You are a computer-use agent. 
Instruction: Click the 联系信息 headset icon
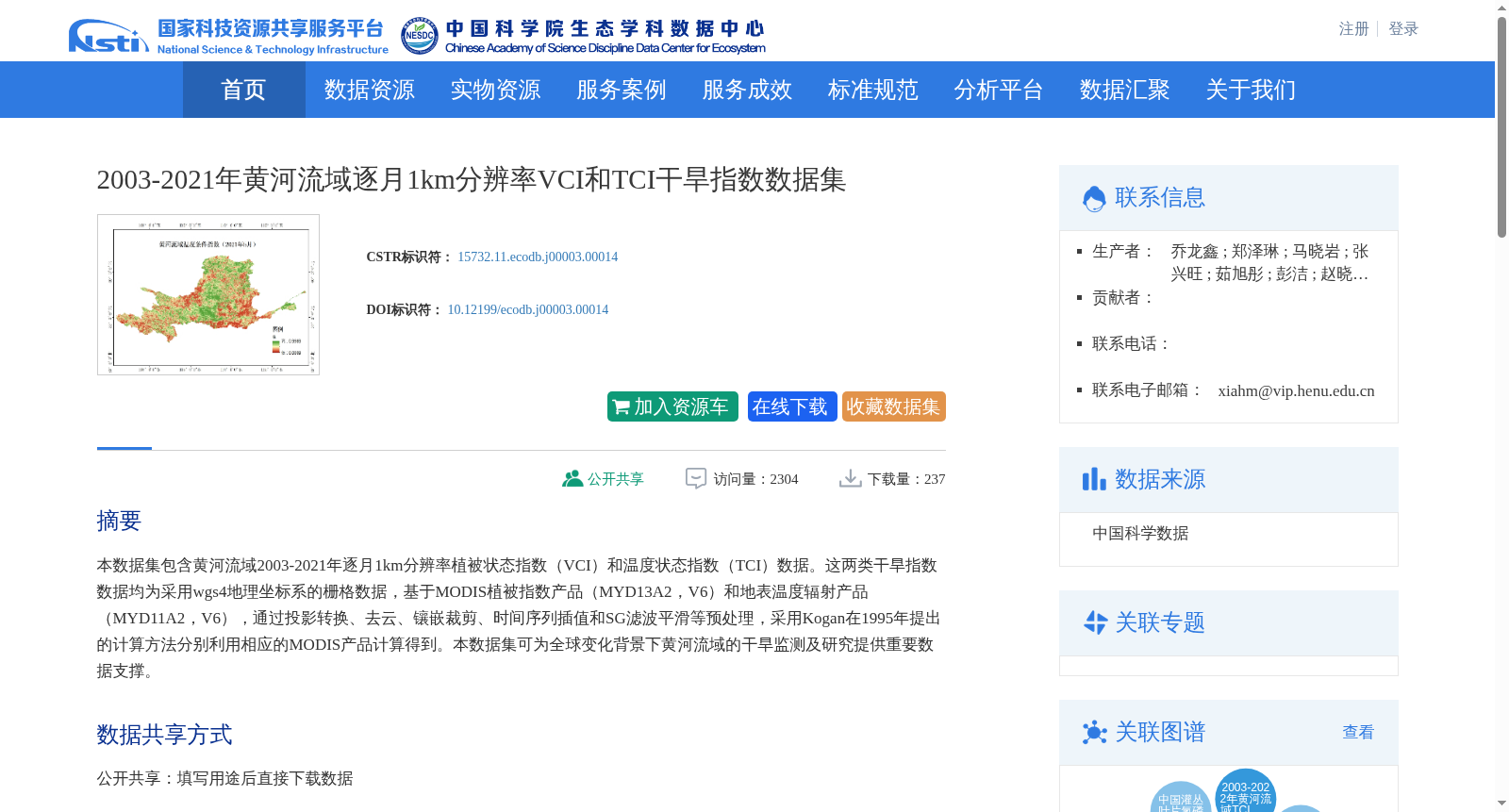[1094, 198]
